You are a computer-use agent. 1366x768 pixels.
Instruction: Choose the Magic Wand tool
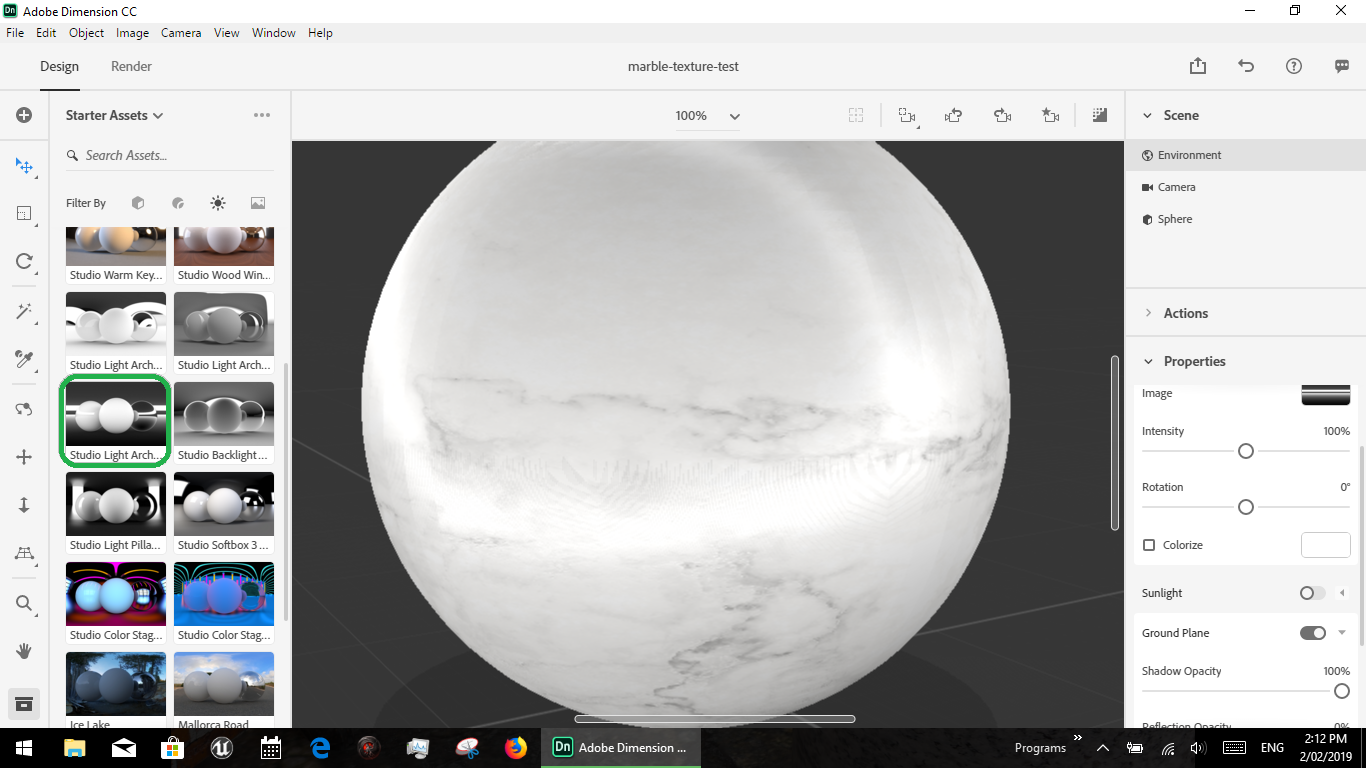click(x=24, y=311)
